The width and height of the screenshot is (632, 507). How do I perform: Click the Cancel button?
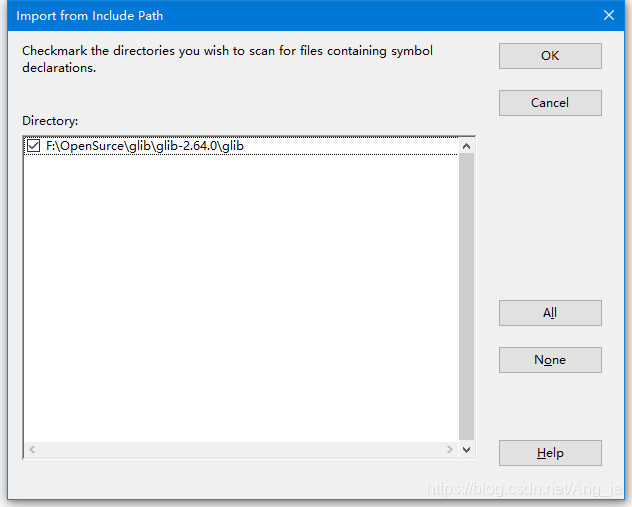coord(550,103)
